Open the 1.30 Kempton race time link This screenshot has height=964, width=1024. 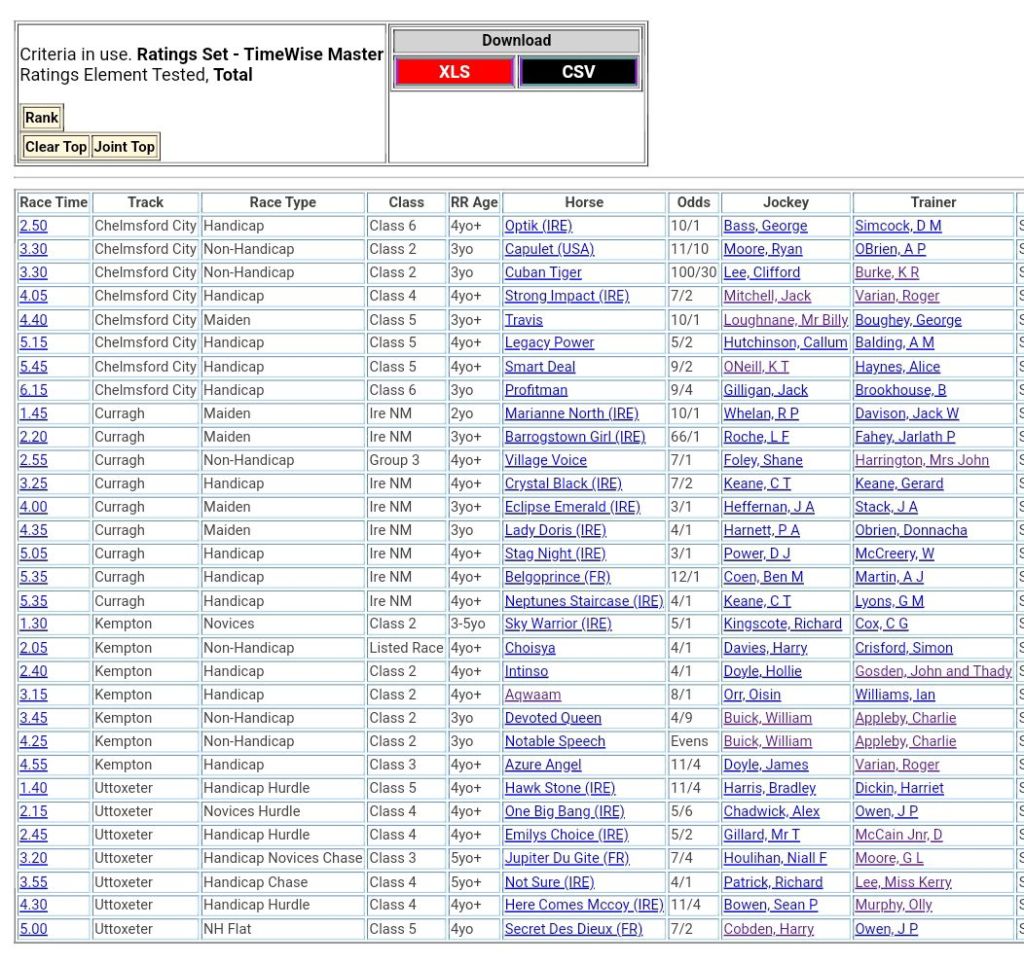pos(33,624)
